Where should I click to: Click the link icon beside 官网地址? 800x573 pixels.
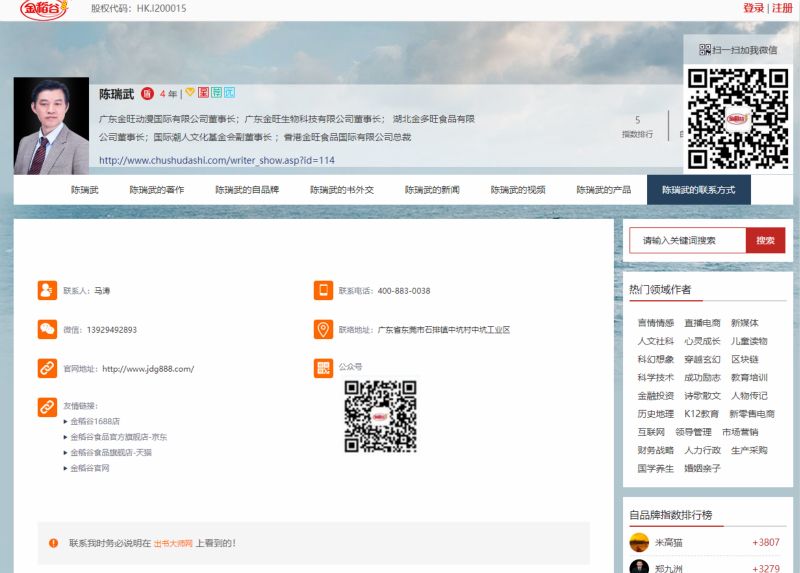(x=47, y=368)
